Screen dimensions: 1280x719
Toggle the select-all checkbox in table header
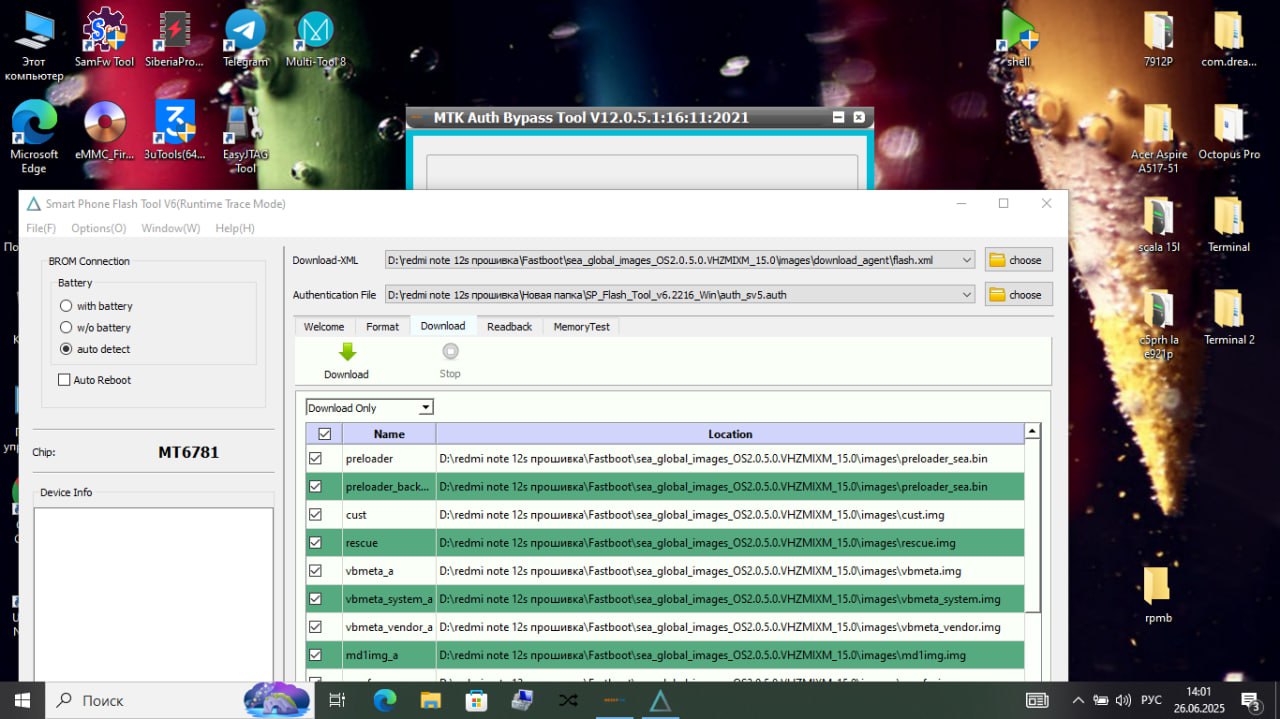324,434
